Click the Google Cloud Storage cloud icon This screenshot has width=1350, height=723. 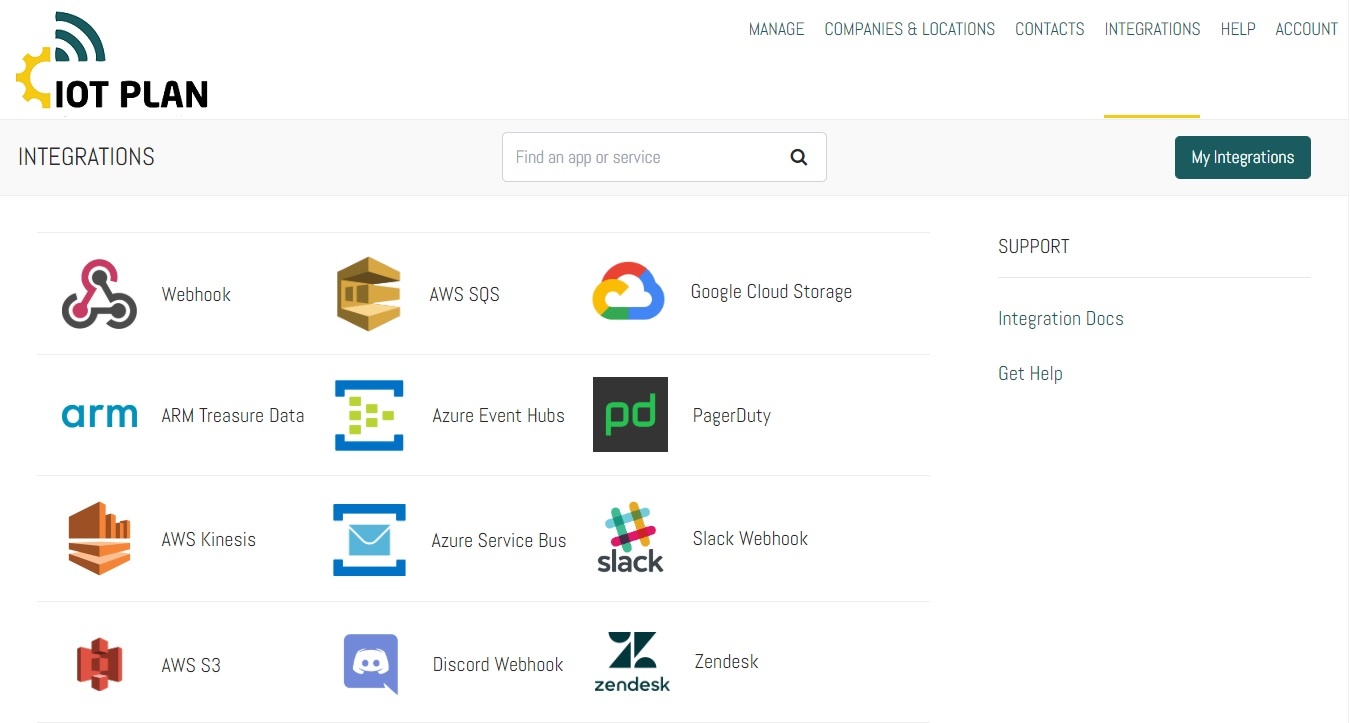click(x=628, y=291)
